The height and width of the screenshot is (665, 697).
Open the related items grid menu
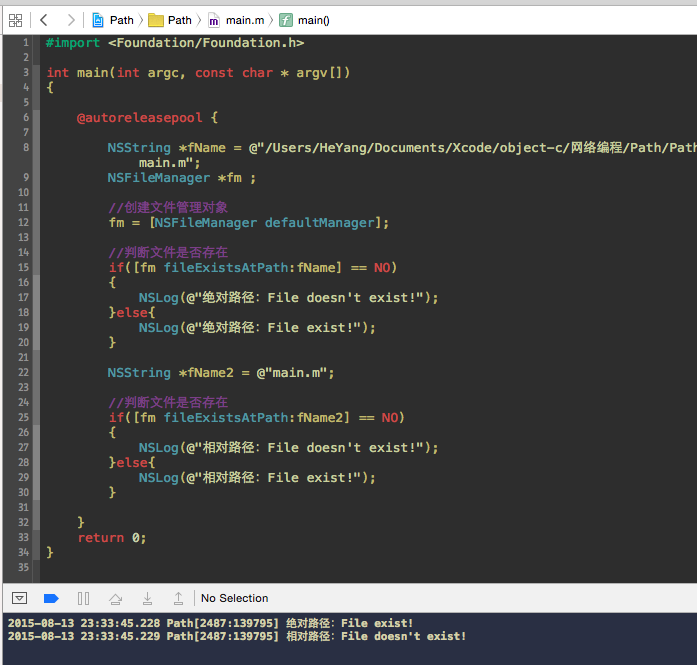pyautogui.click(x=16, y=20)
